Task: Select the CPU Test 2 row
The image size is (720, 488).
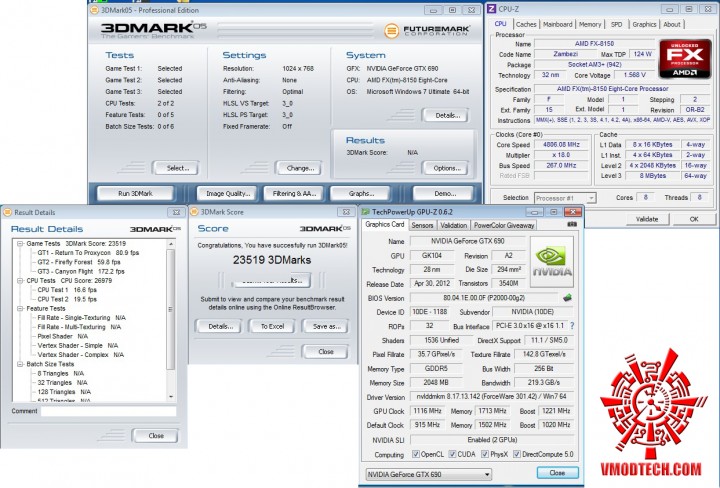Action: (x=67, y=299)
